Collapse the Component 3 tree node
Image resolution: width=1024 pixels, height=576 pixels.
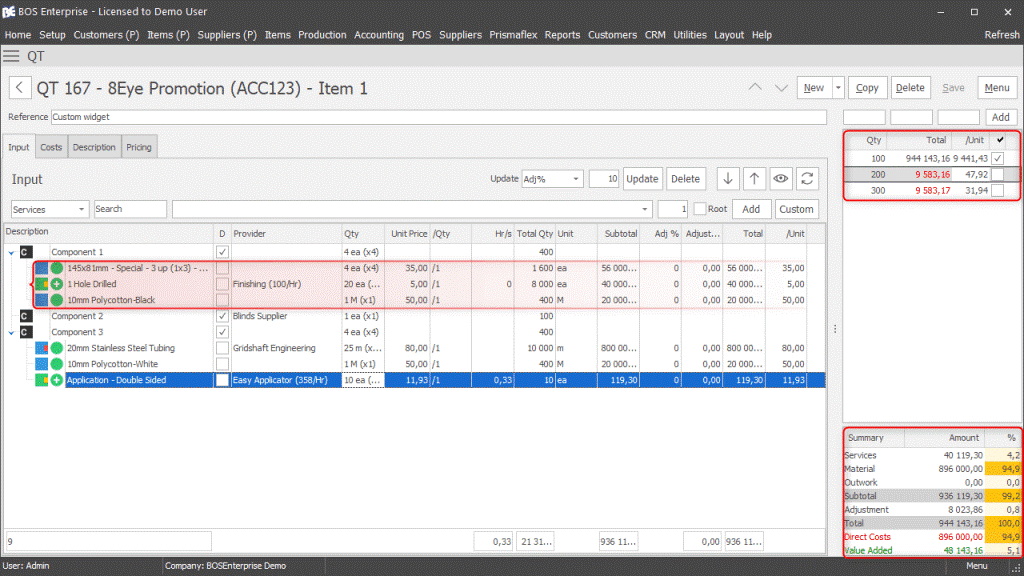pos(11,332)
